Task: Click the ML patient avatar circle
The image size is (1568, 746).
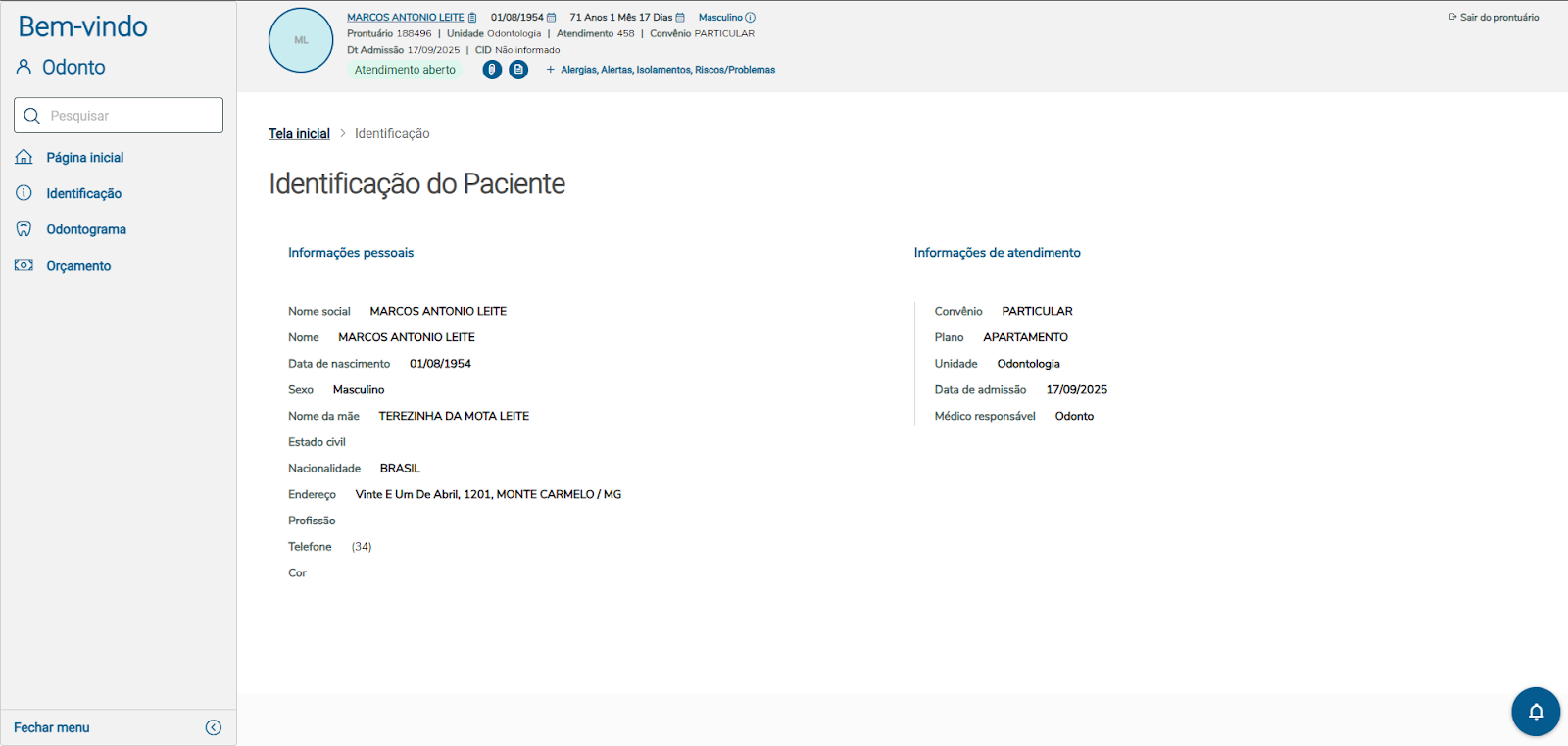Action: 301,40
